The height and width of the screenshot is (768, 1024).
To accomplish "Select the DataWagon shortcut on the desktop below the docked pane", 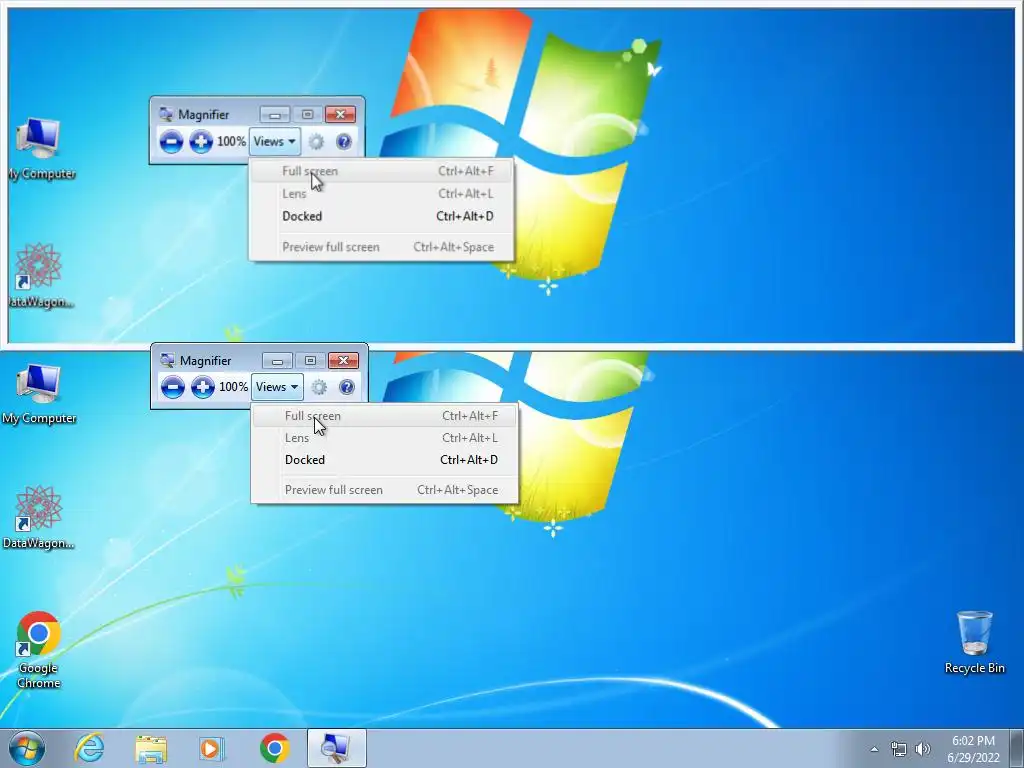I will (39, 517).
